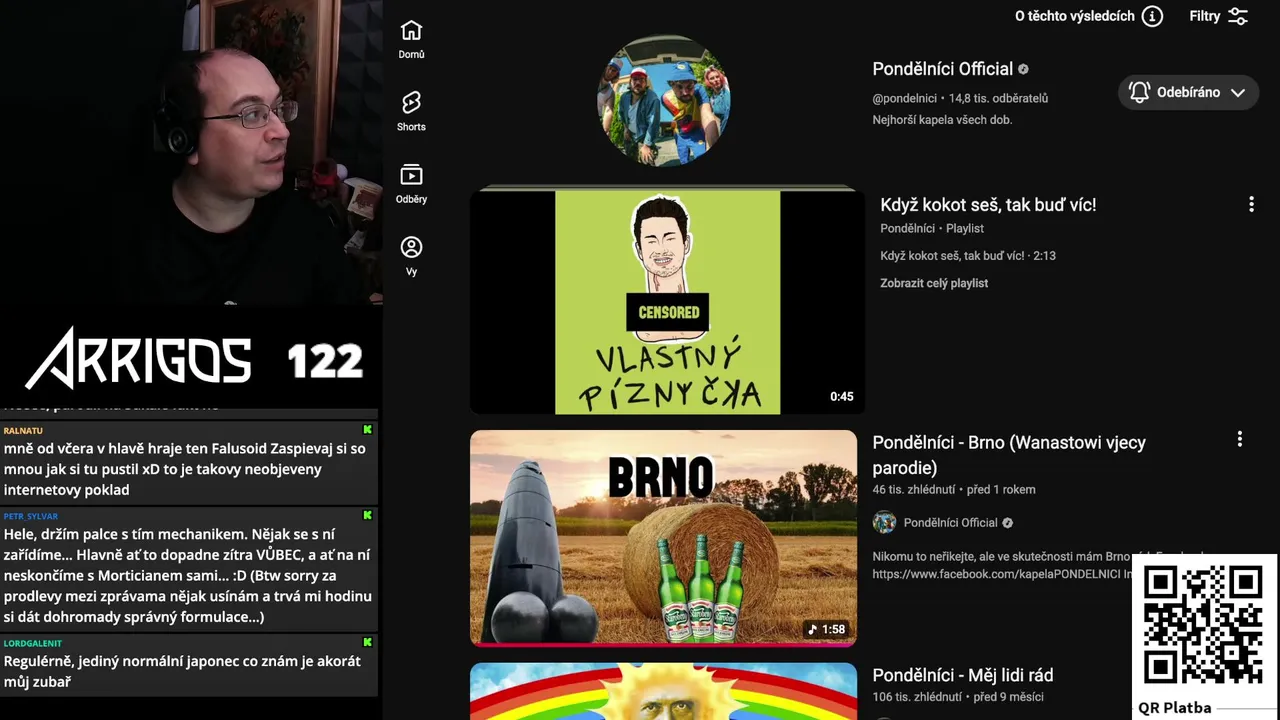Open the Vlastný píznyčka playlist thumbnail
This screenshot has height=720, width=1280.
coord(667,302)
